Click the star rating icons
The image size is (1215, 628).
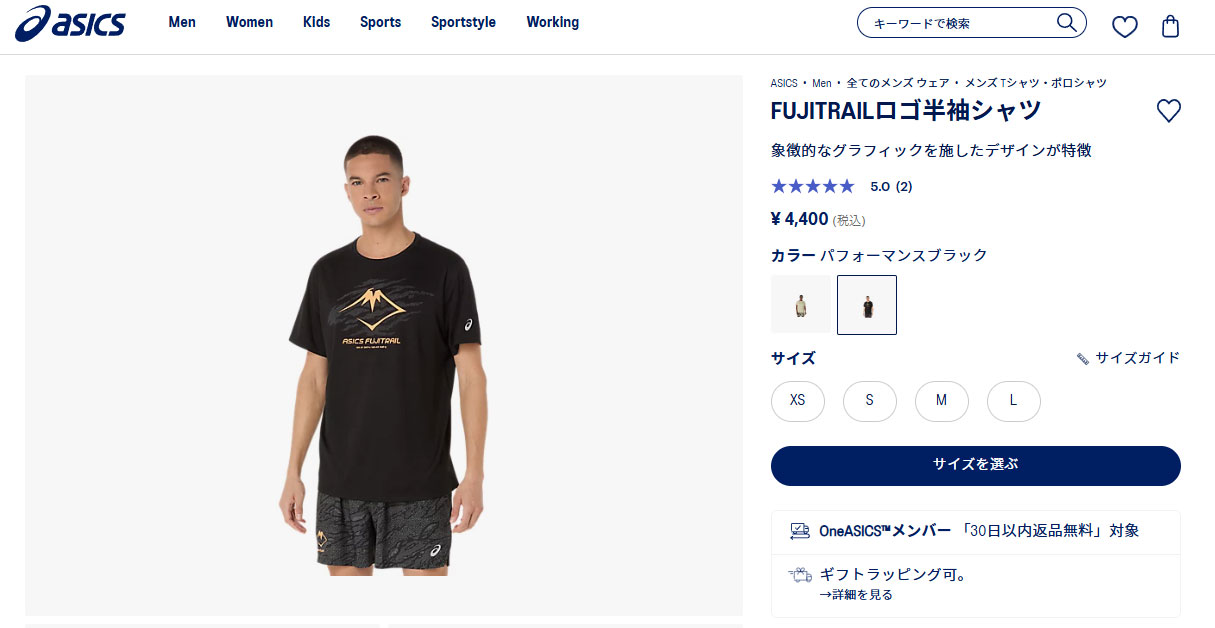813,186
